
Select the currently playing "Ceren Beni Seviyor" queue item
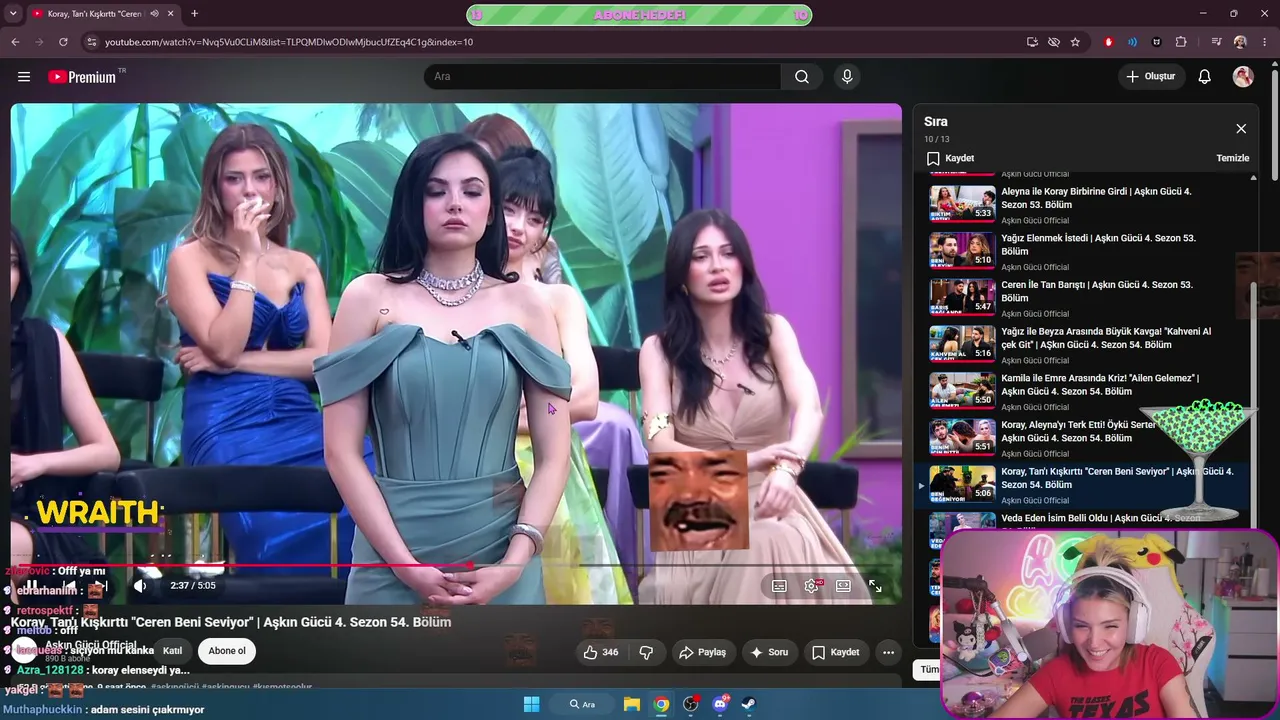1085,484
